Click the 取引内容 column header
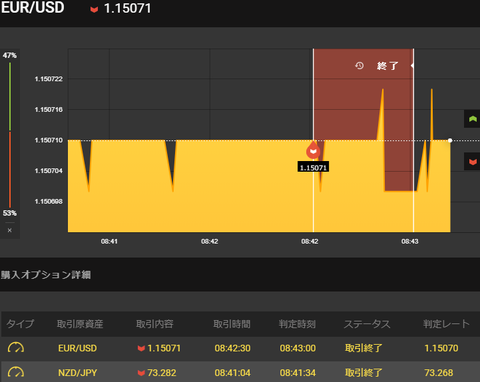The image size is (480, 382). tap(155, 324)
